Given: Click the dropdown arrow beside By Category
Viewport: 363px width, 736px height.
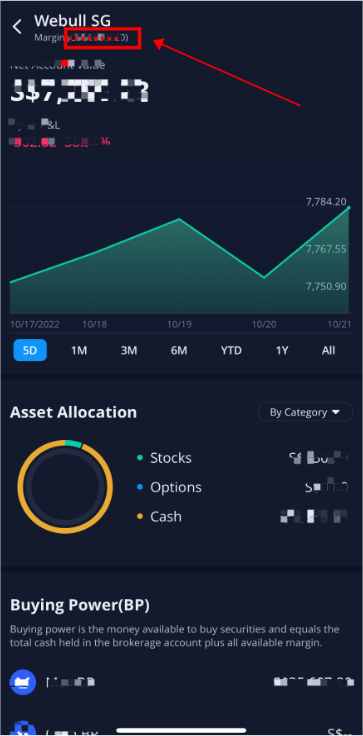Looking at the screenshot, I should pos(335,413).
